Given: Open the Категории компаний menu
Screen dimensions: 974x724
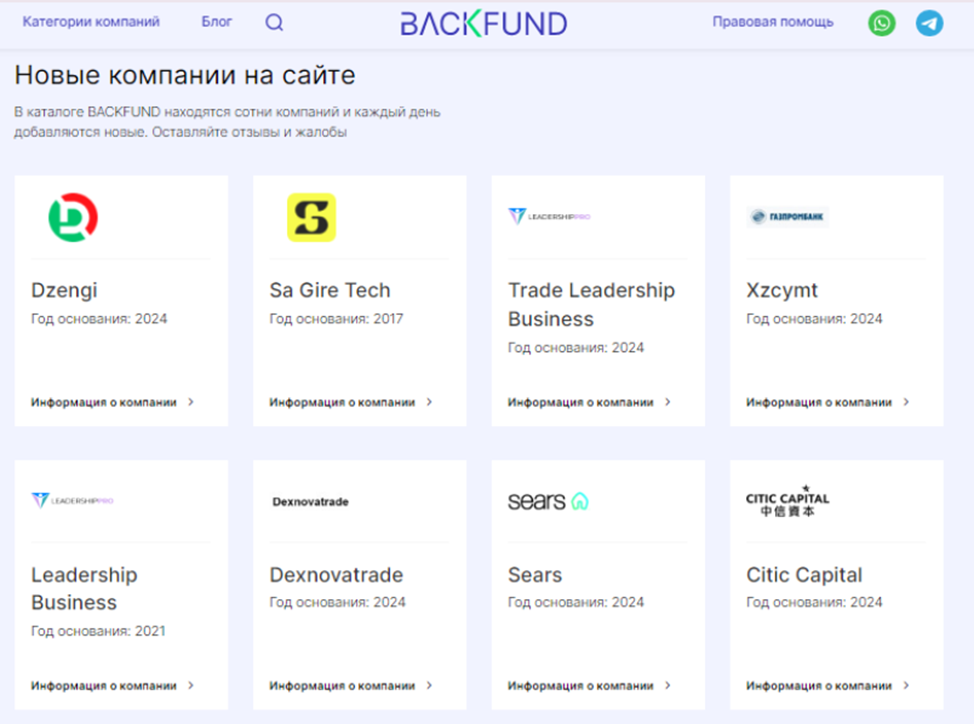Looking at the screenshot, I should coord(91,22).
